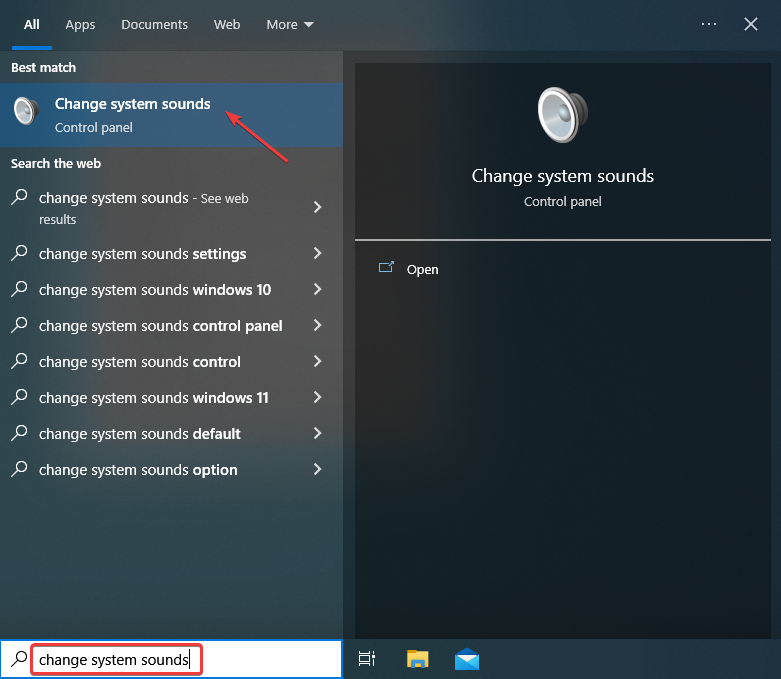Click search icon beside 'control panel' suggestion
This screenshot has height=679, width=781.
19,324
